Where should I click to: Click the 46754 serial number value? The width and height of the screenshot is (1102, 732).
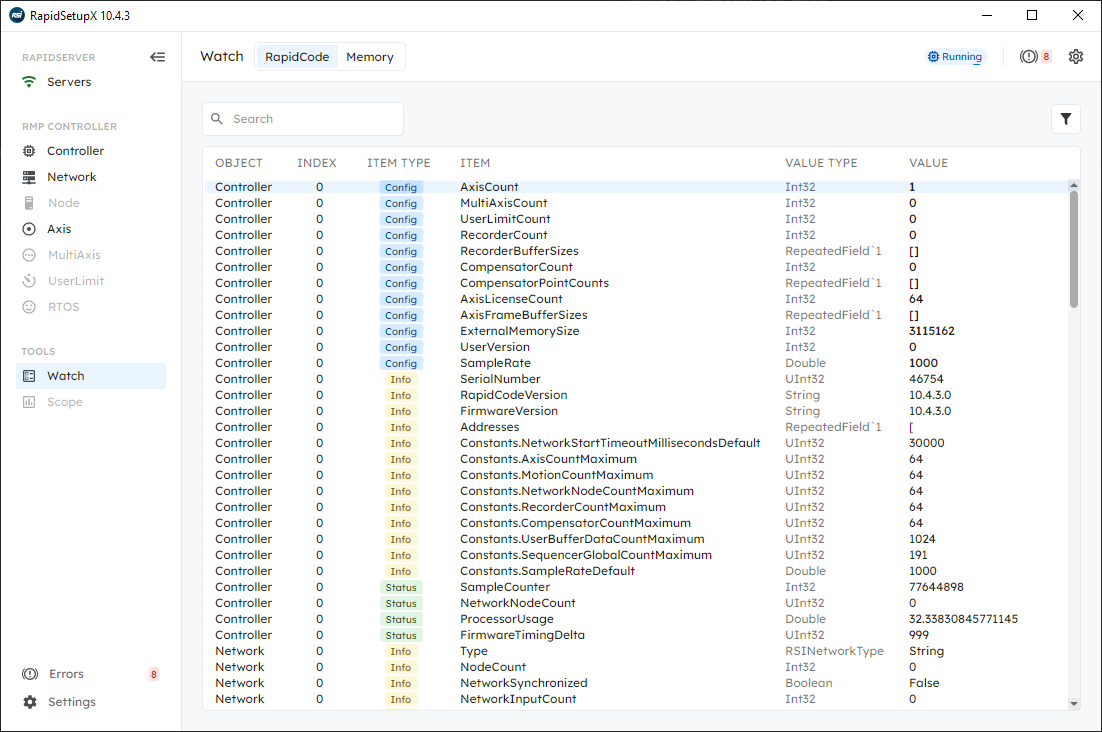pos(926,379)
